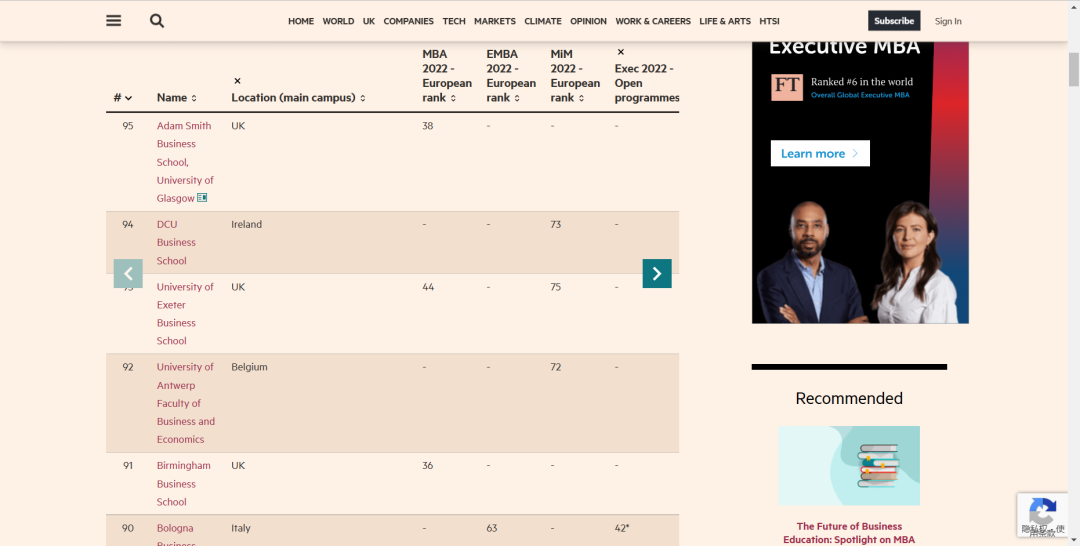The width and height of the screenshot is (1080, 546).
Task: Open the Future of Business Education thumbnail
Action: click(x=848, y=465)
